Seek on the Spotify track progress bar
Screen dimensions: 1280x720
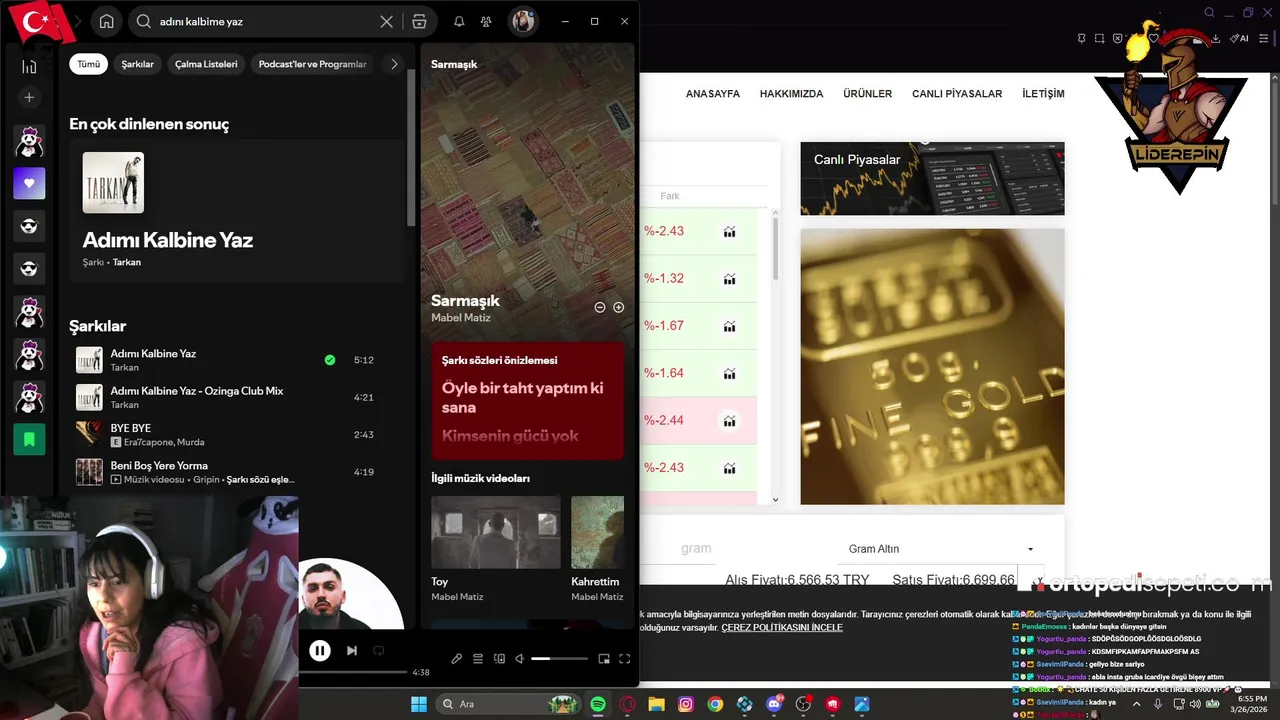click(x=353, y=672)
